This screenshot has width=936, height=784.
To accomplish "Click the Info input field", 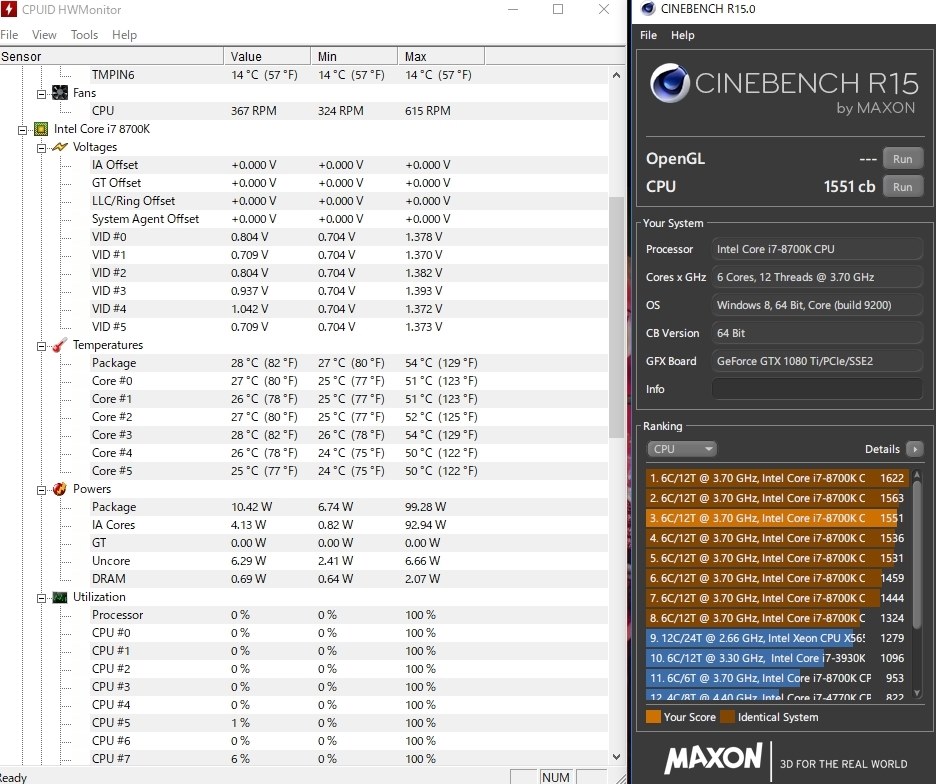I will pyautogui.click(x=817, y=389).
